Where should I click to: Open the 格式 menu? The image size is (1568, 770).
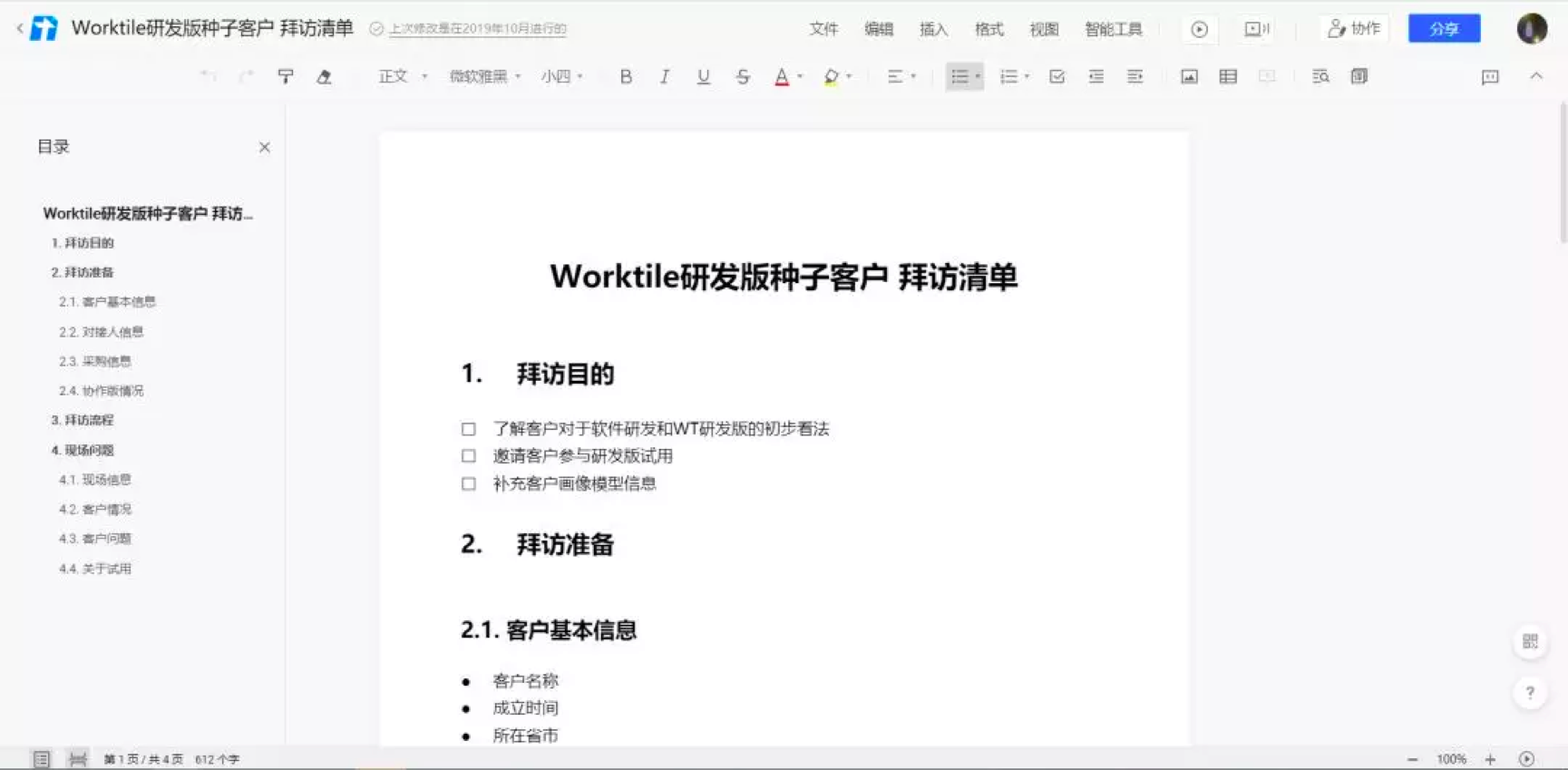(989, 29)
